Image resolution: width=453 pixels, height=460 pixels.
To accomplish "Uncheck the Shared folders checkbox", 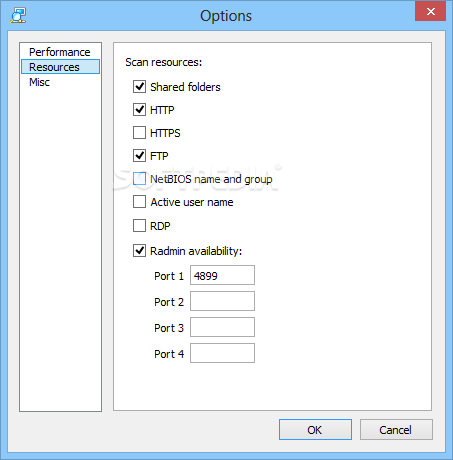I will coord(139,87).
